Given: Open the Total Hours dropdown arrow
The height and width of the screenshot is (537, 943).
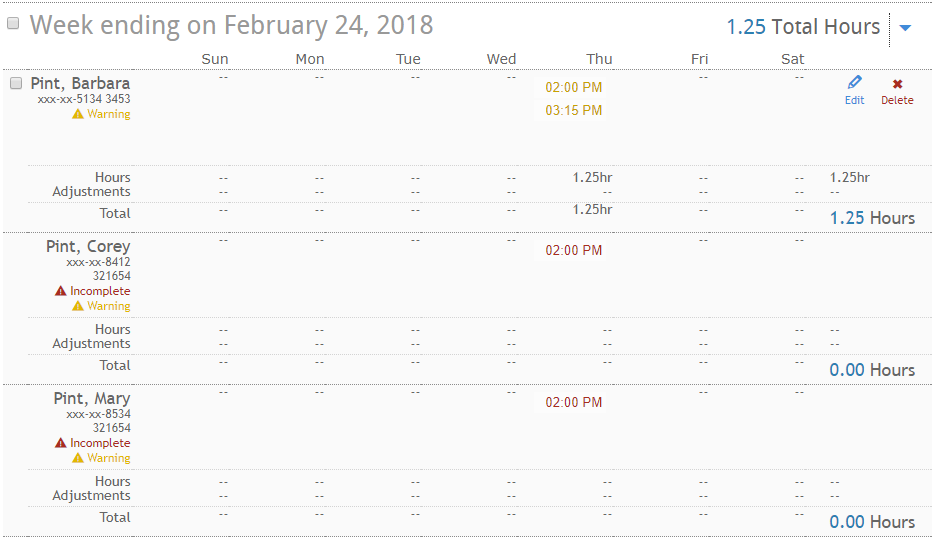Looking at the screenshot, I should tap(905, 28).
